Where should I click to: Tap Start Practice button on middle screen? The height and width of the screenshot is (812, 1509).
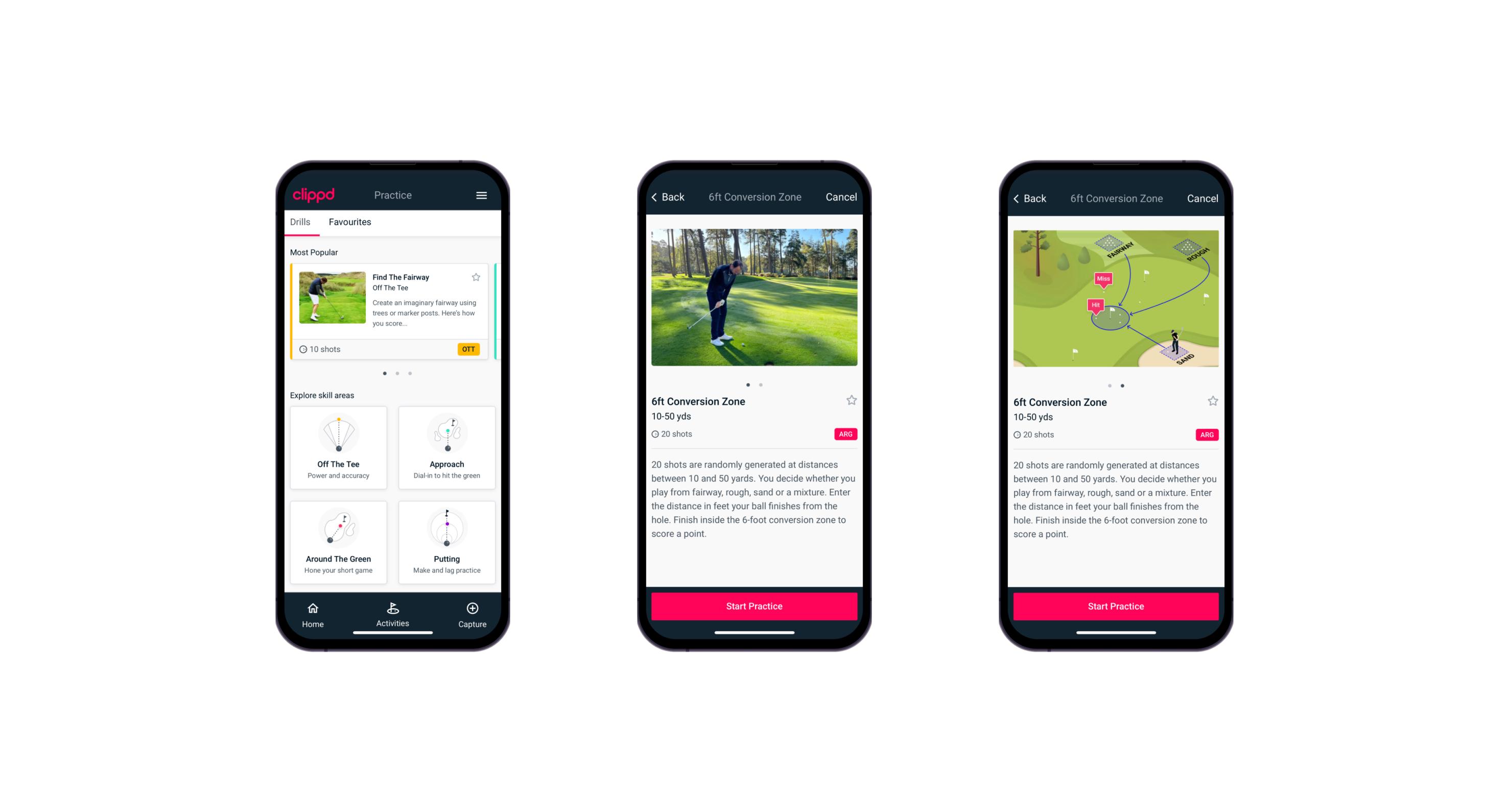pyautogui.click(x=755, y=607)
